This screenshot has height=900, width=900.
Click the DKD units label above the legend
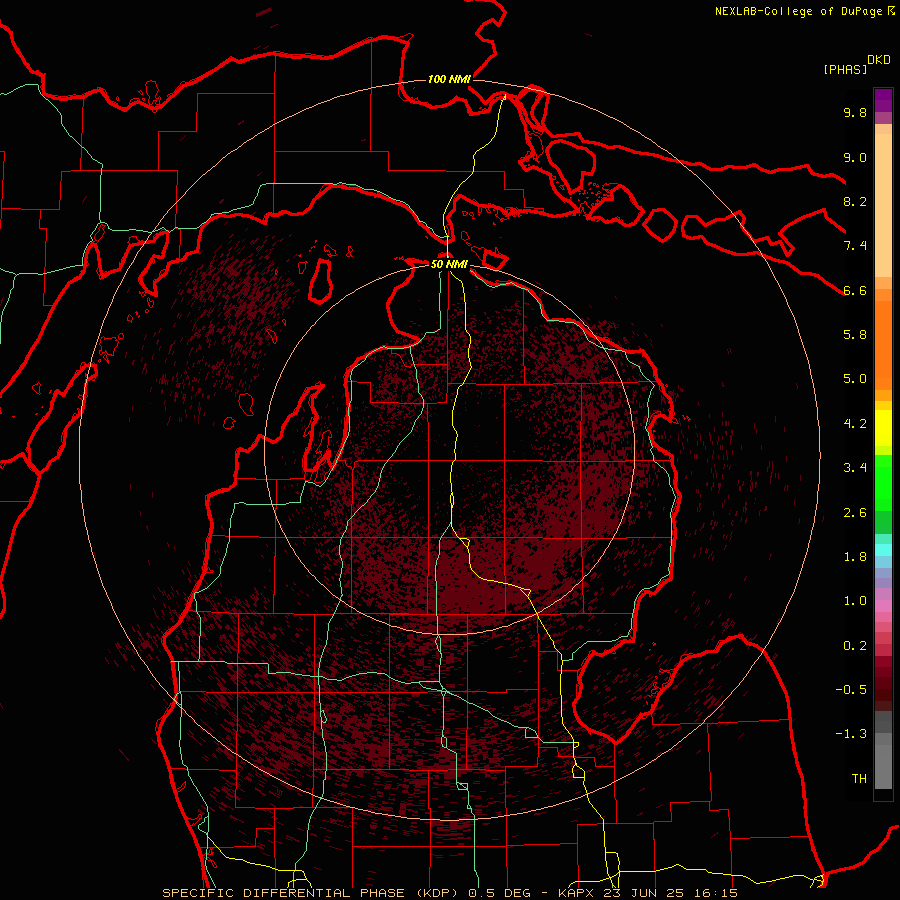click(x=879, y=60)
